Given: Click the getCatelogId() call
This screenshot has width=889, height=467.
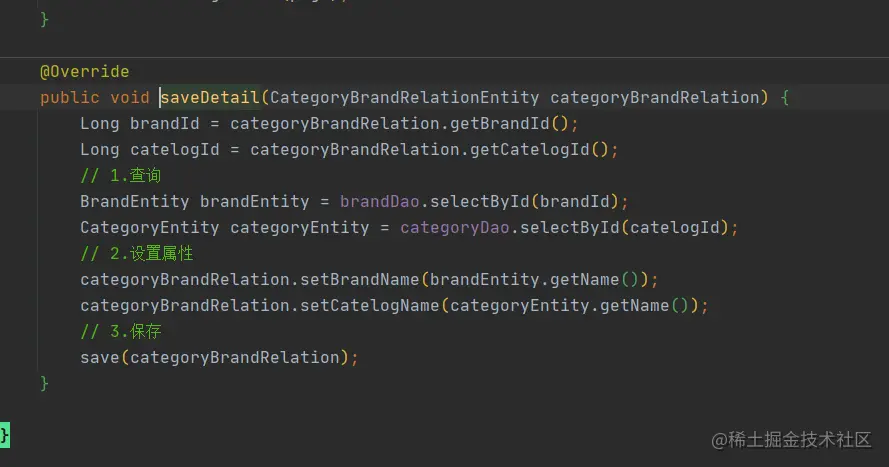Looking at the screenshot, I should [539, 150].
